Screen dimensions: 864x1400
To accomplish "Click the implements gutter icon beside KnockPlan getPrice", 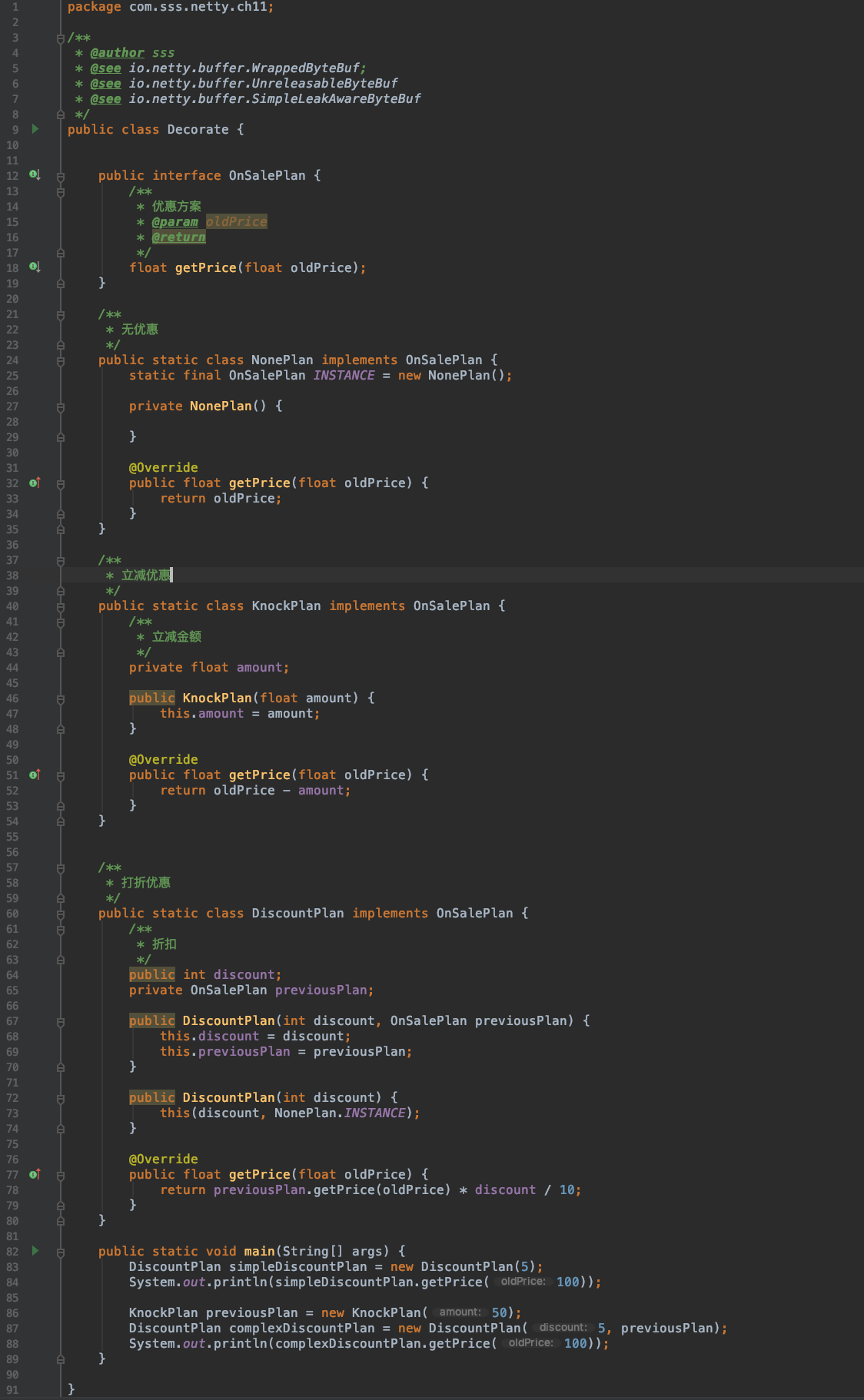I will [x=35, y=775].
